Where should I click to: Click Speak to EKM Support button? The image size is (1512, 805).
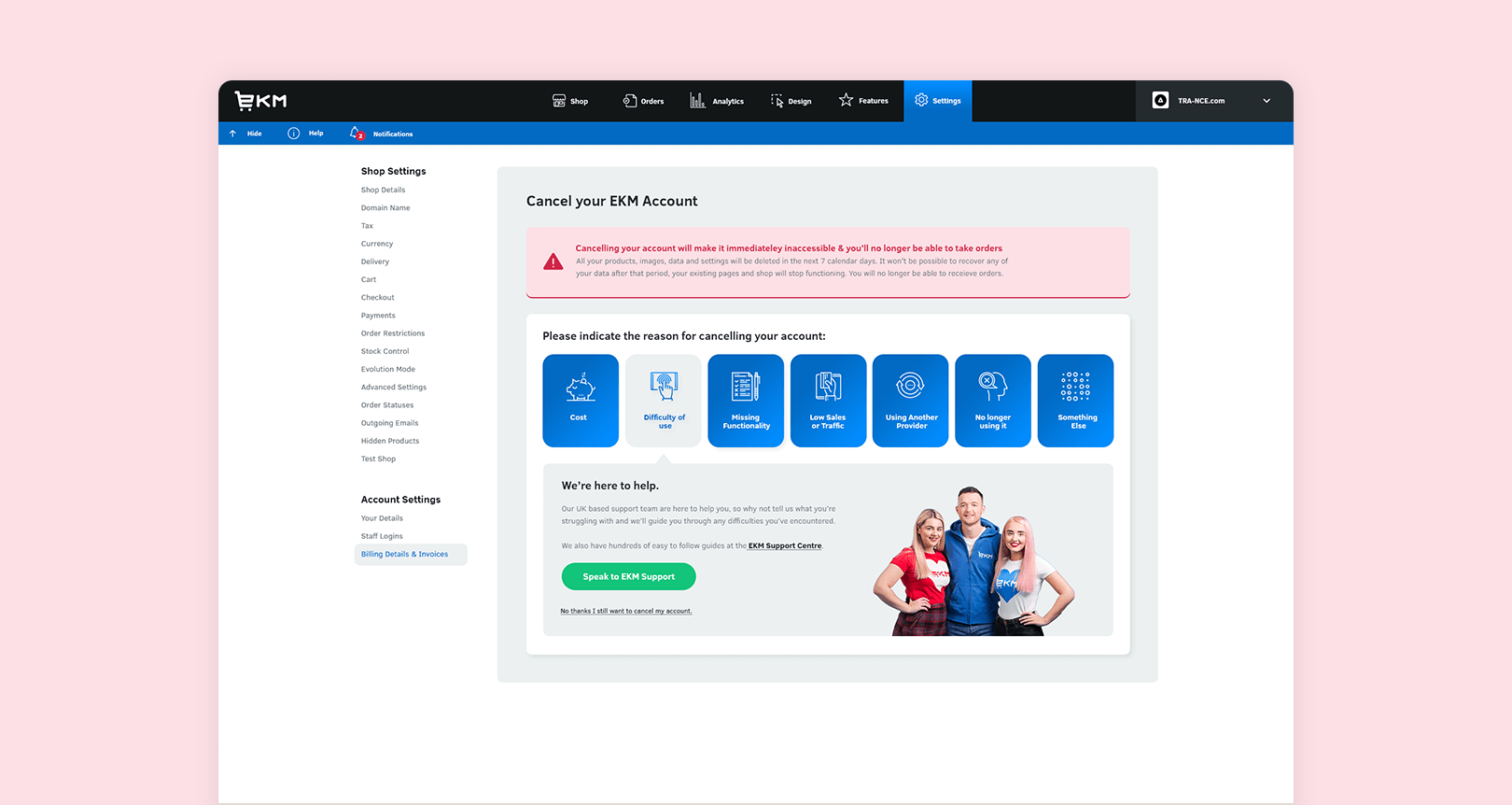[629, 576]
